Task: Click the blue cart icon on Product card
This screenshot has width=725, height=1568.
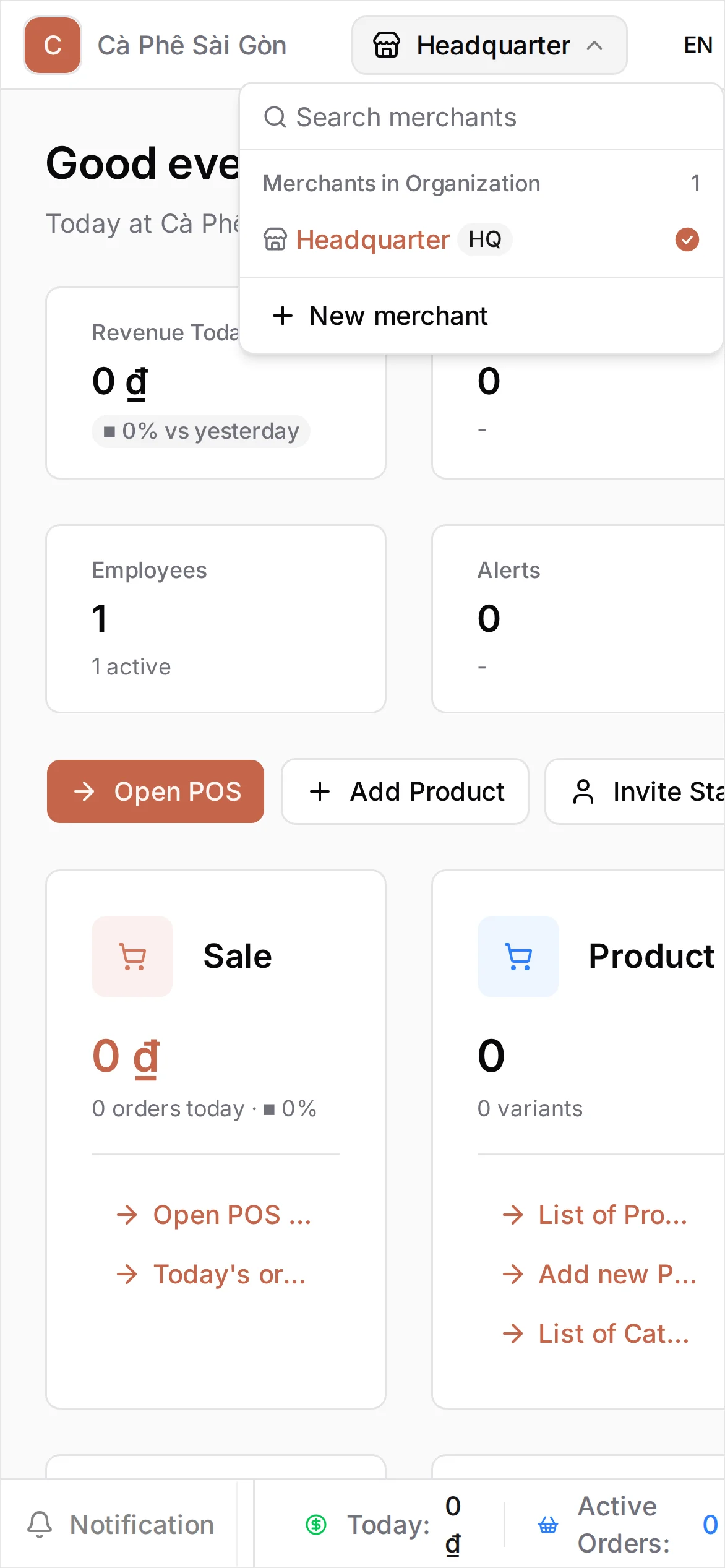Action: click(x=518, y=957)
